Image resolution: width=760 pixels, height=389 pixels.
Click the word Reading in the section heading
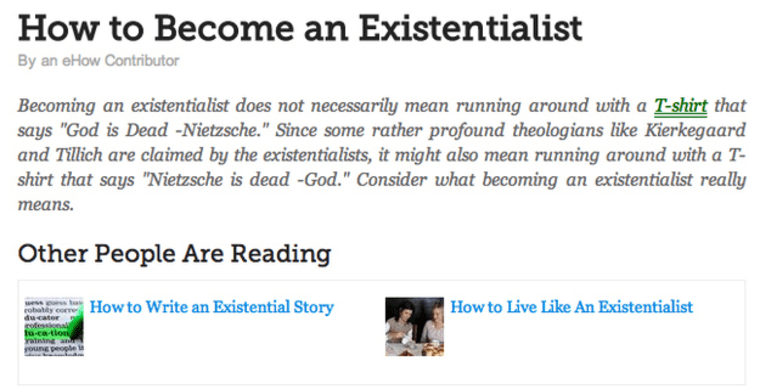point(280,254)
